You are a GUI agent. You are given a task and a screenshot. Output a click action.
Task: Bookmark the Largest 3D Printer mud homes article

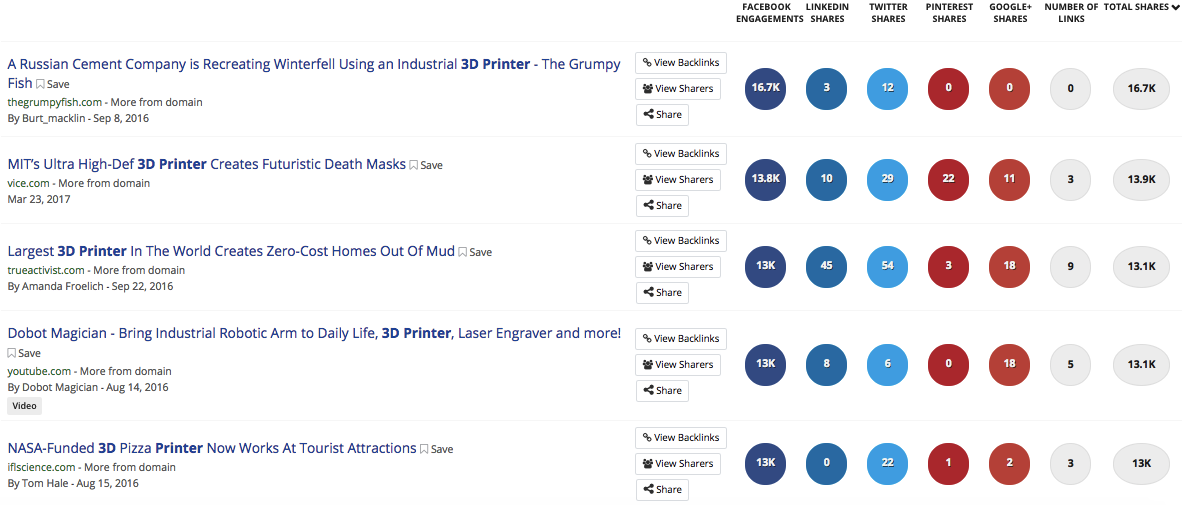(x=475, y=252)
